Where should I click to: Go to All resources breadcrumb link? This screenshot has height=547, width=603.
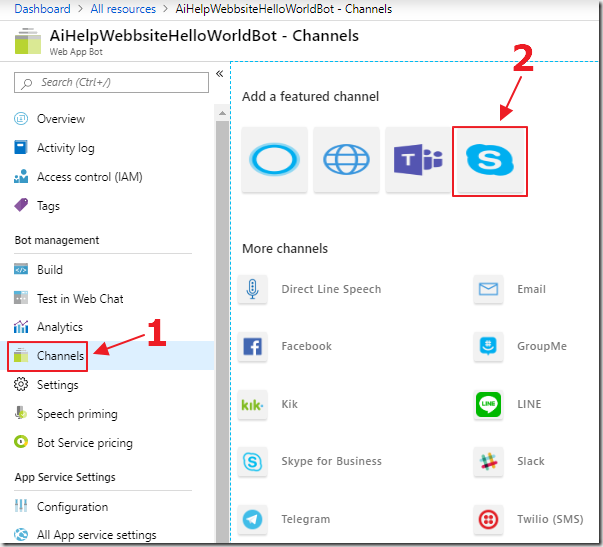click(123, 9)
